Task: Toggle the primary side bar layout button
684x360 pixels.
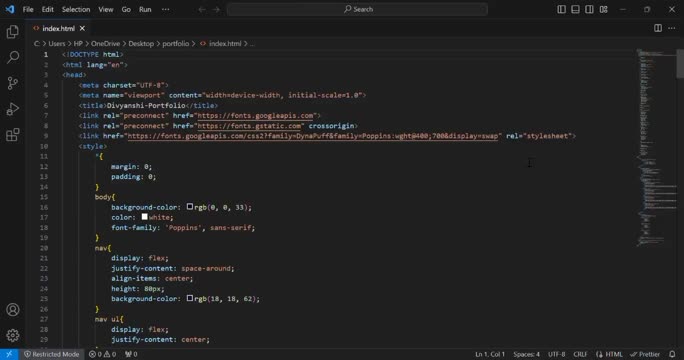Action: 561,9
